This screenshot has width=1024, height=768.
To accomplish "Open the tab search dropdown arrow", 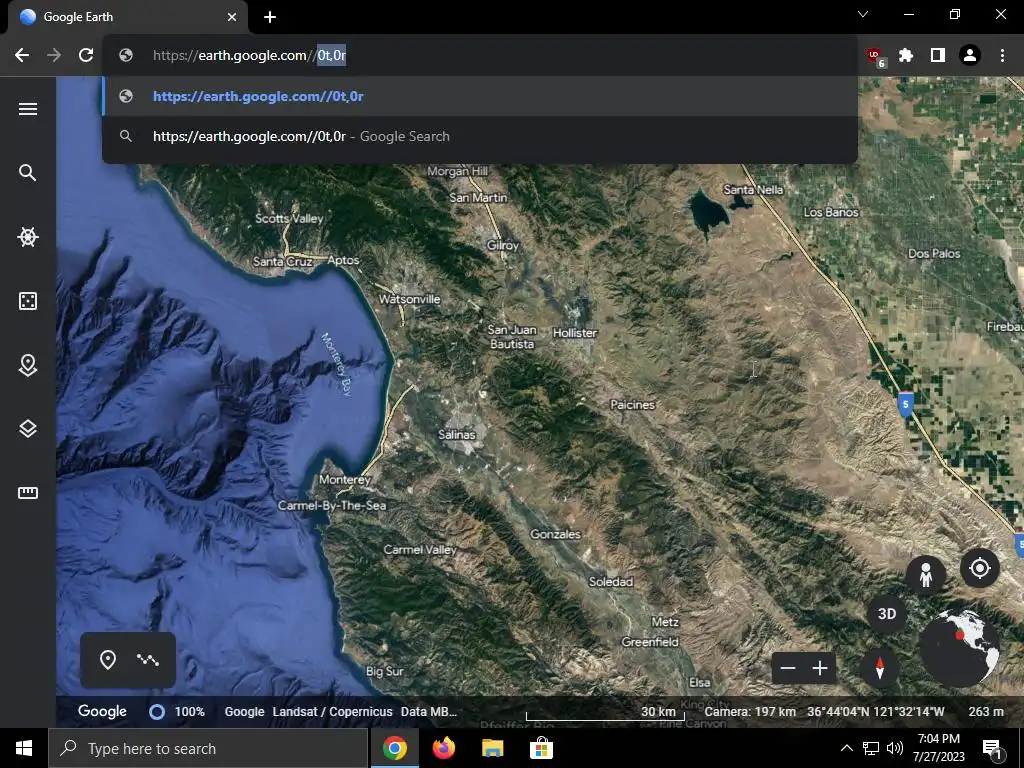I will pos(863,14).
